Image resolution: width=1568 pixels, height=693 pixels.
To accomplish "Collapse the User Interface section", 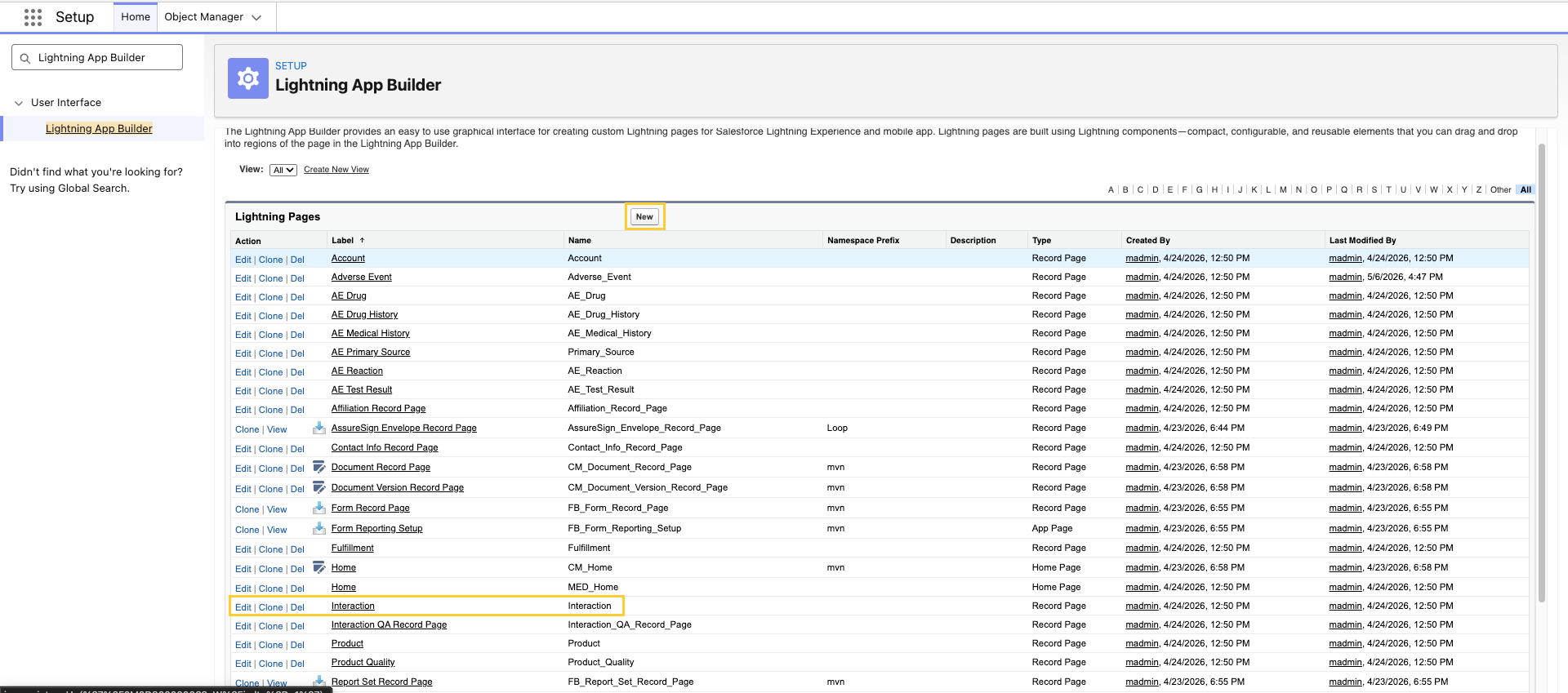I will pyautogui.click(x=19, y=103).
